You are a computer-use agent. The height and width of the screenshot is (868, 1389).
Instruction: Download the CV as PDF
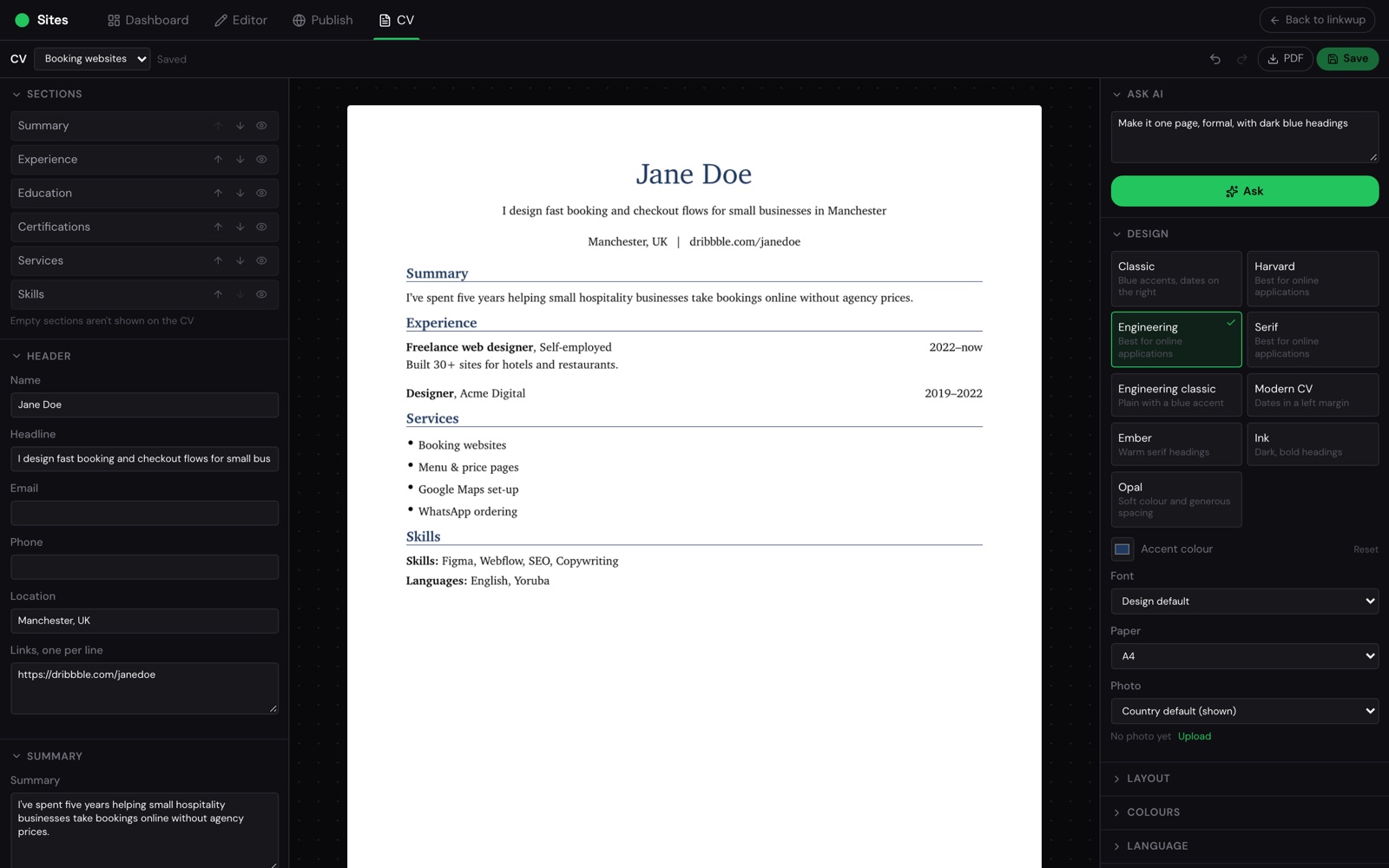pos(1285,59)
